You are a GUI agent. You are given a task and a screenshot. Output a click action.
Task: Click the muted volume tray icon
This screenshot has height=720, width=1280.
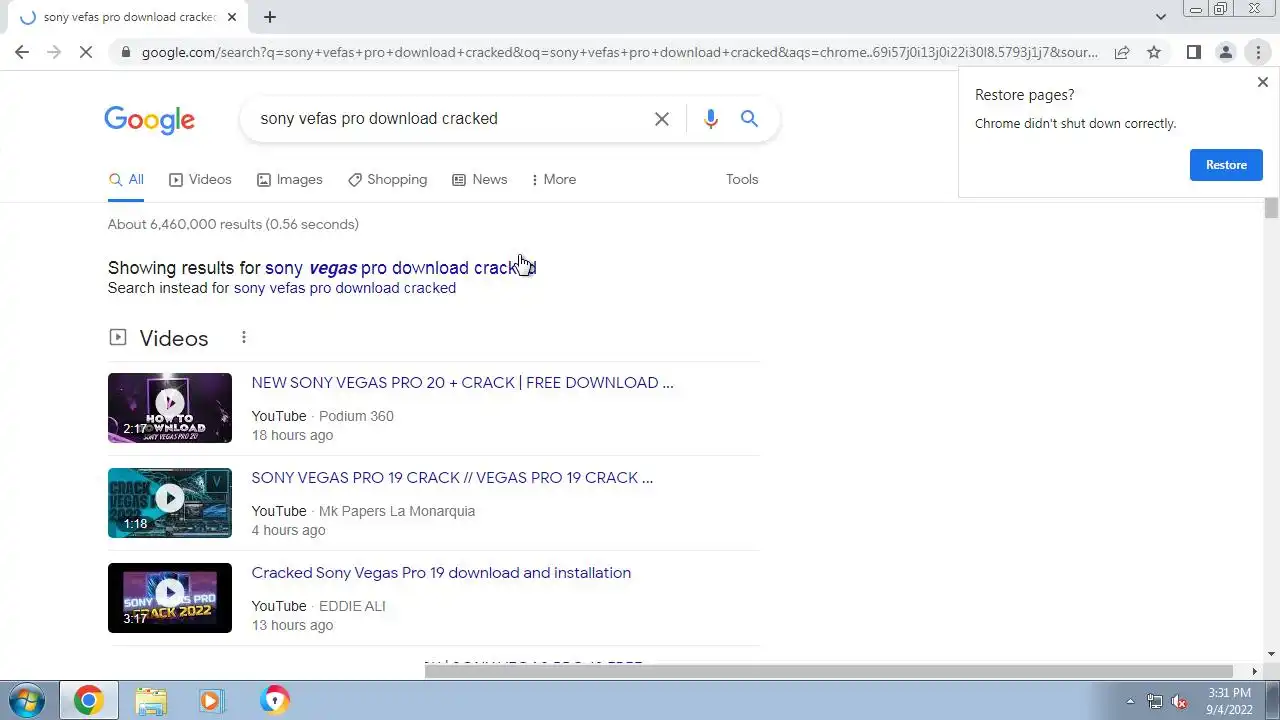point(1180,701)
